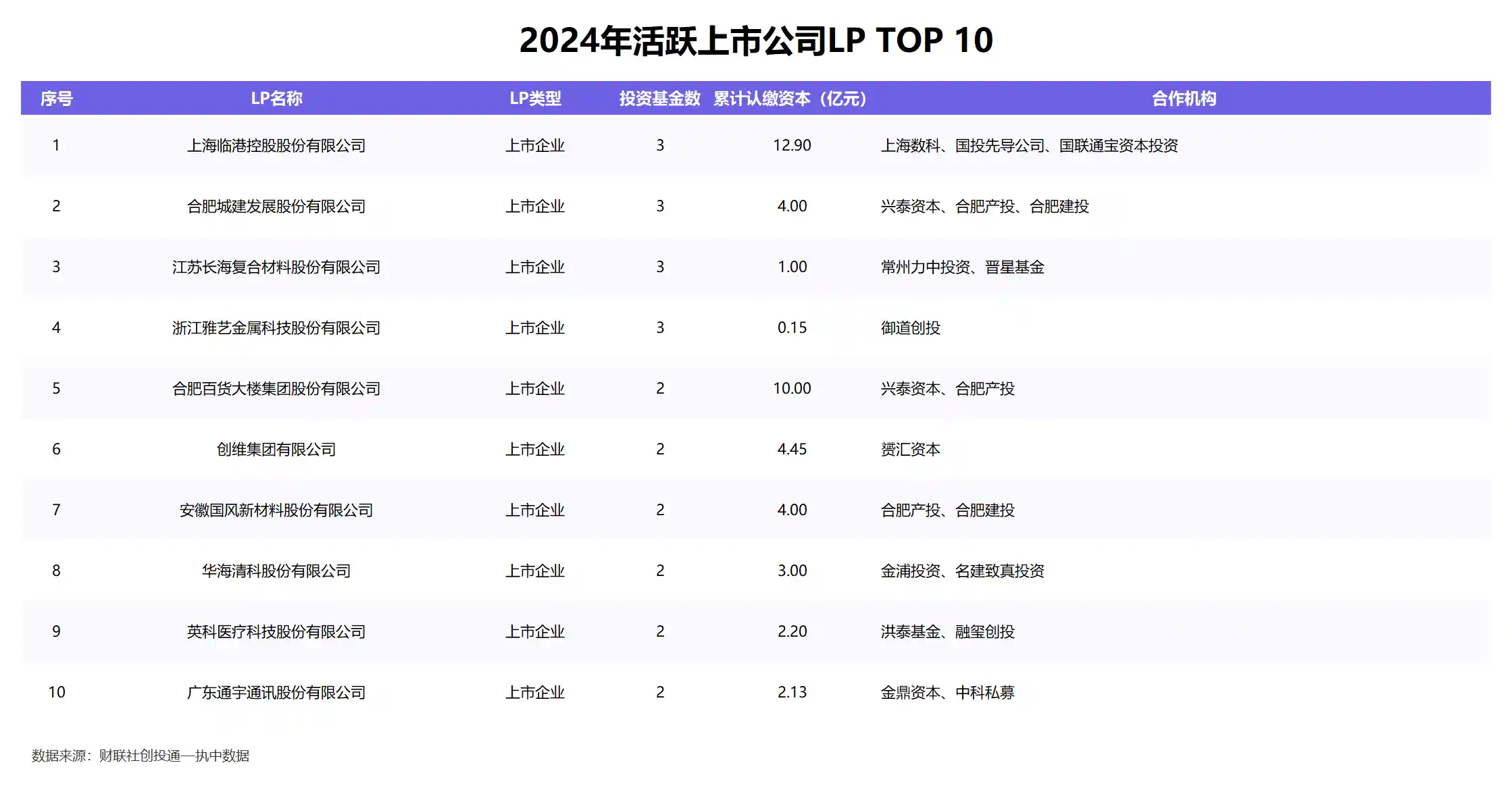
Task: Select the cell 合肥城建发展股份有限公司
Action: click(276, 206)
